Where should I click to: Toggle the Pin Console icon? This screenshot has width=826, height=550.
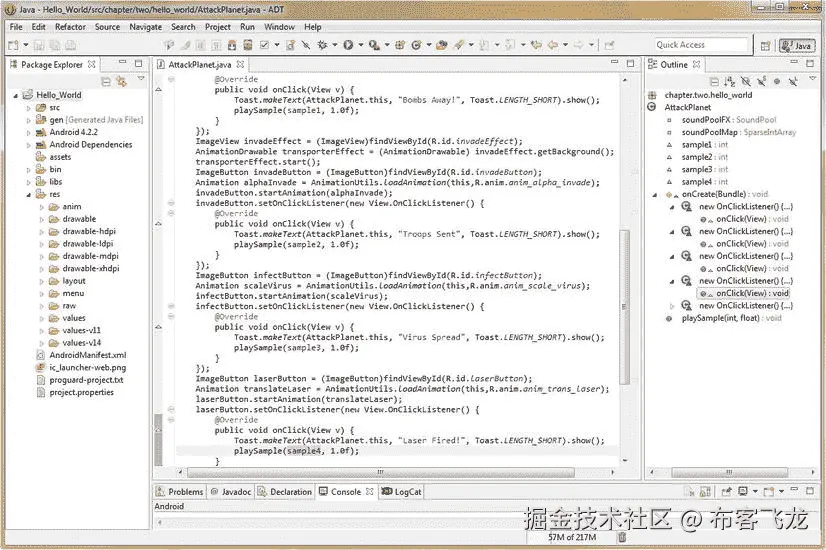[x=726, y=492]
